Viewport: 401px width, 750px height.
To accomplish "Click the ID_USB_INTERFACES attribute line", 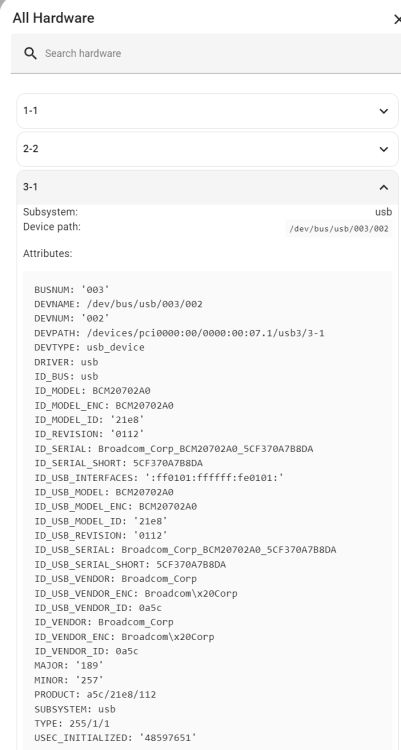I will [159, 477].
